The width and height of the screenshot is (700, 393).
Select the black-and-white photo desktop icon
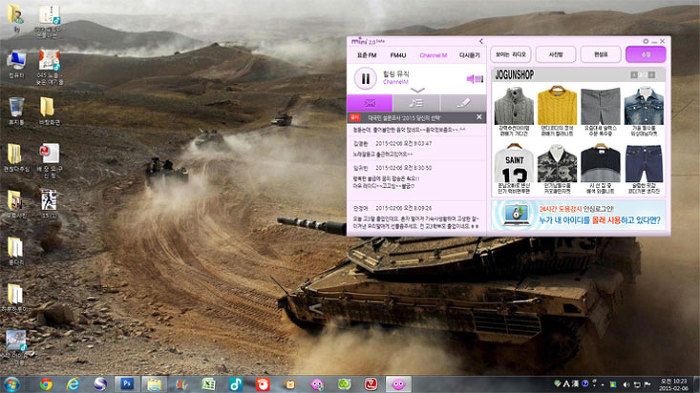point(49,204)
